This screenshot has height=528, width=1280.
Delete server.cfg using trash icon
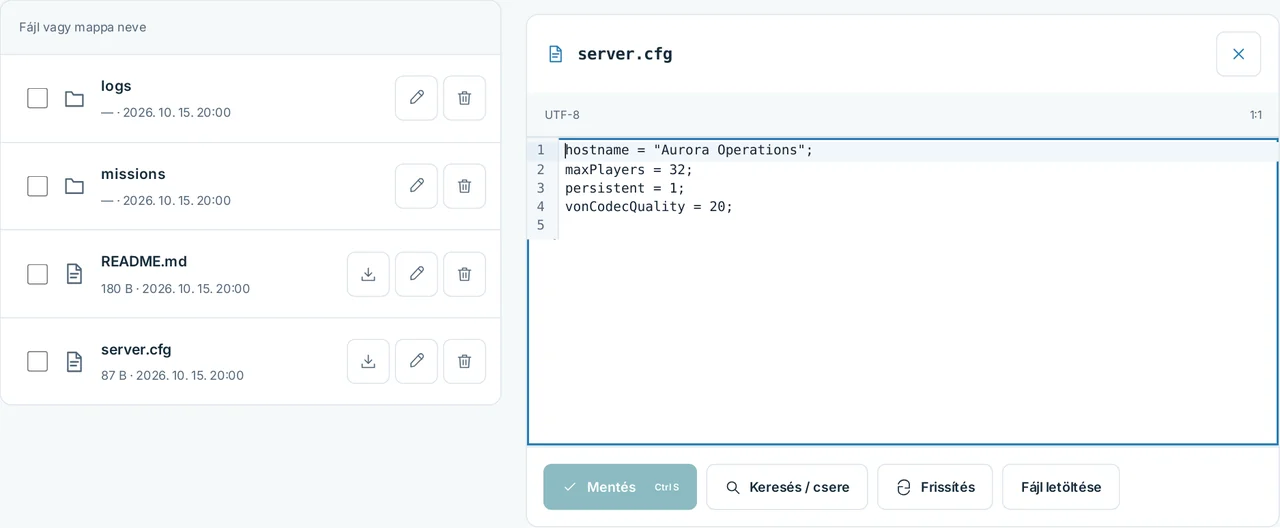(464, 361)
